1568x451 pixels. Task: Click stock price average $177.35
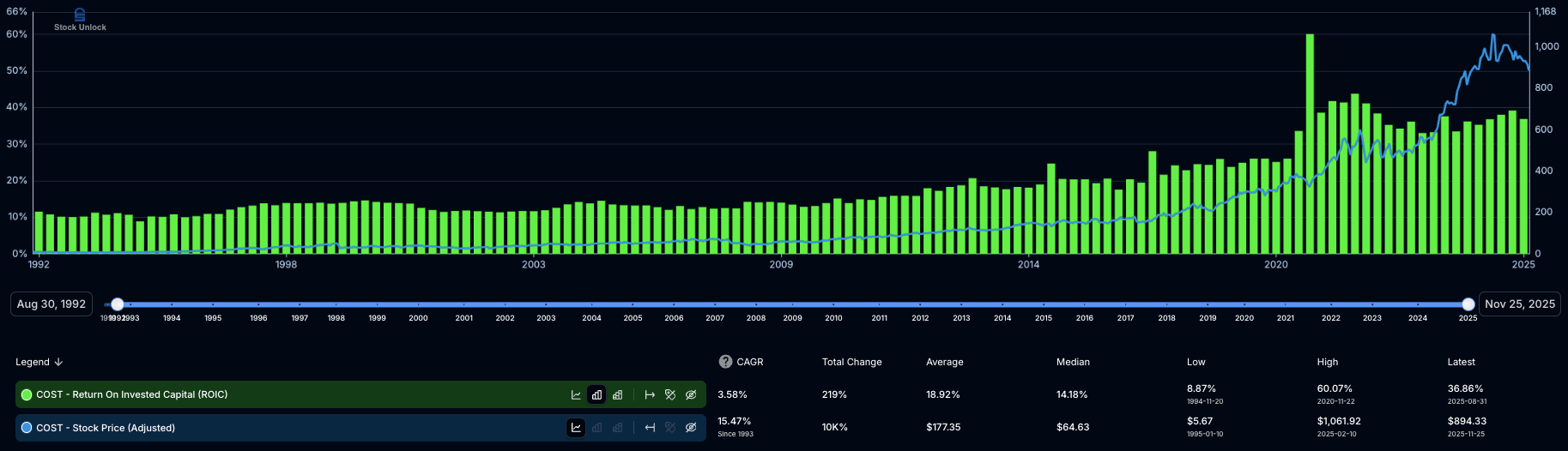point(944,427)
